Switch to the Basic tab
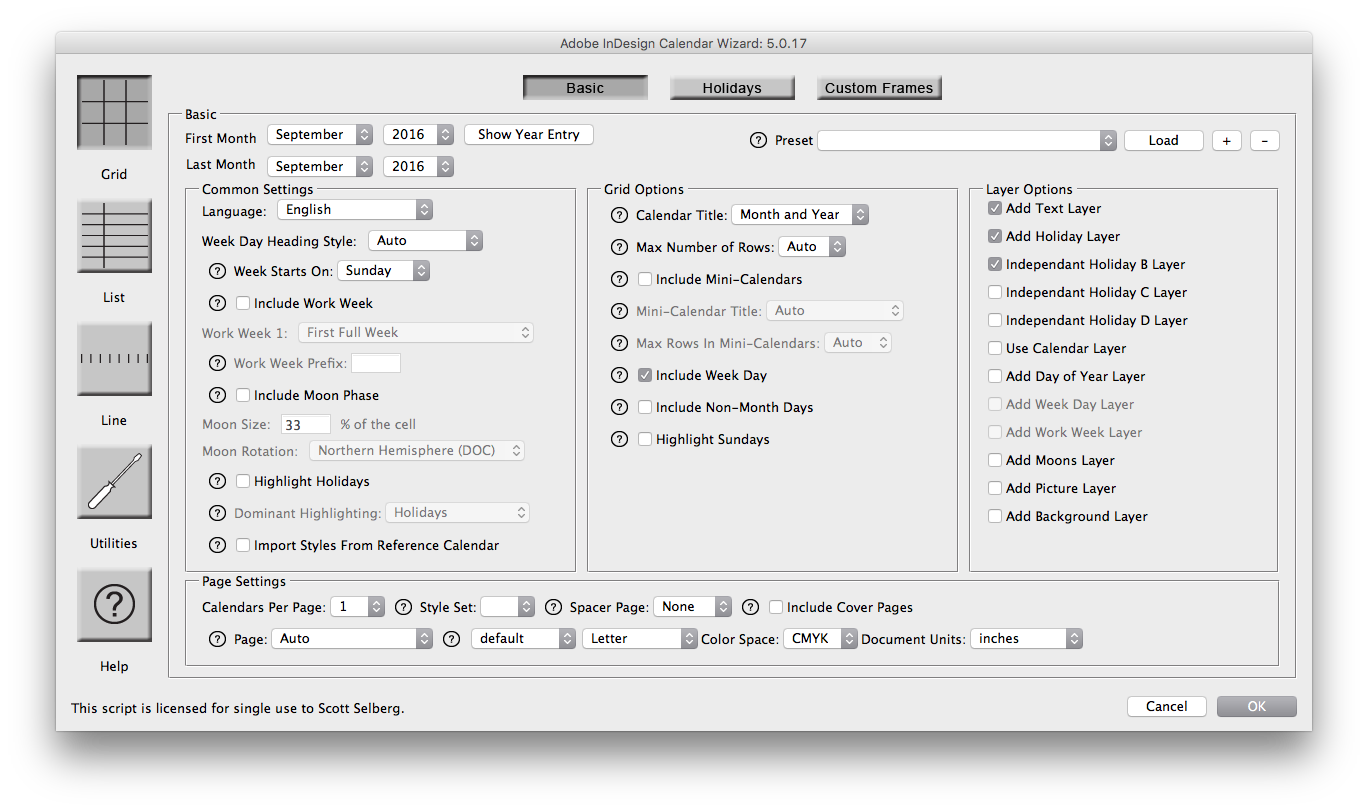 coord(585,88)
